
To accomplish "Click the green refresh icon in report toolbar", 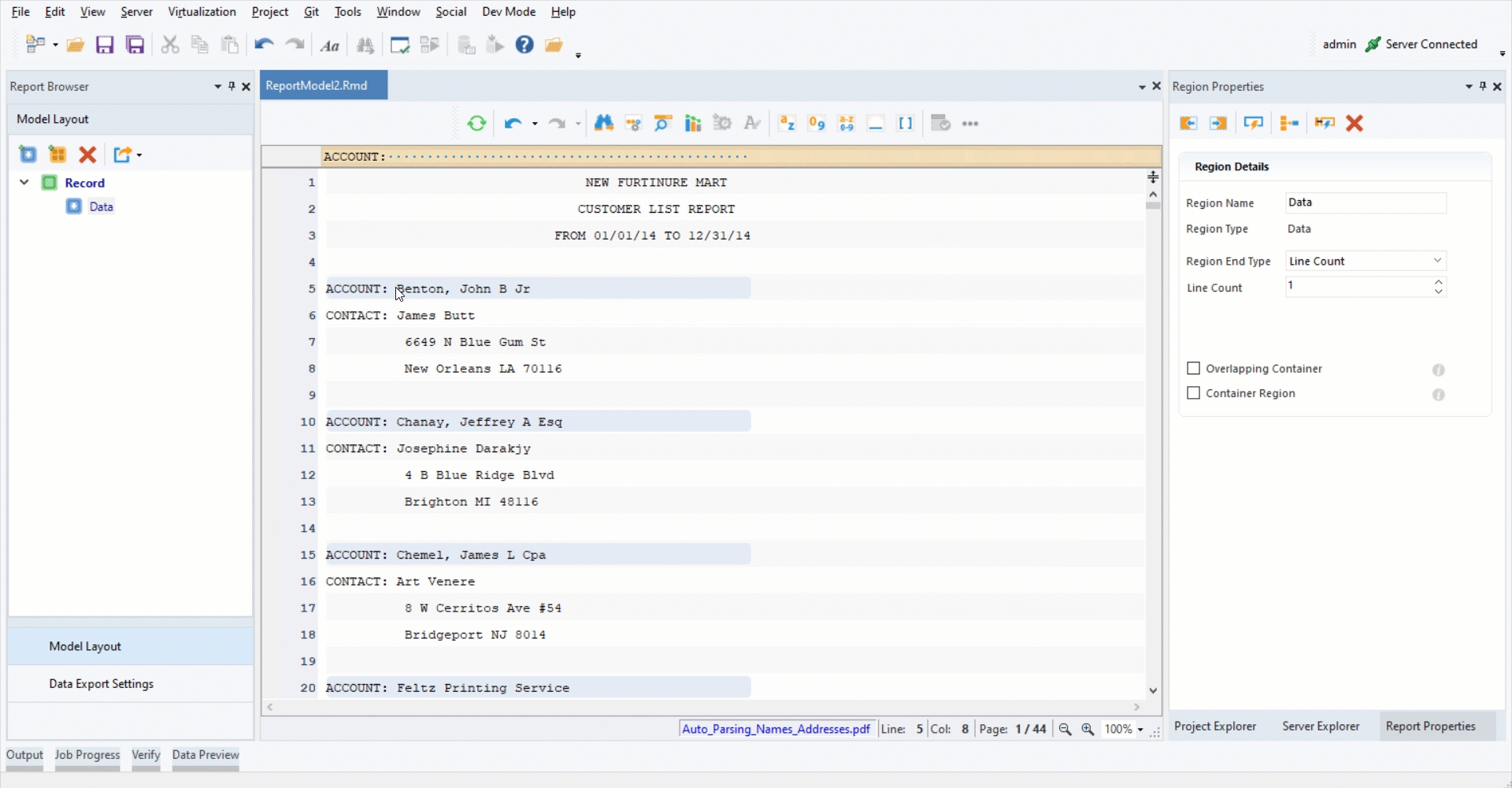I will [476, 124].
